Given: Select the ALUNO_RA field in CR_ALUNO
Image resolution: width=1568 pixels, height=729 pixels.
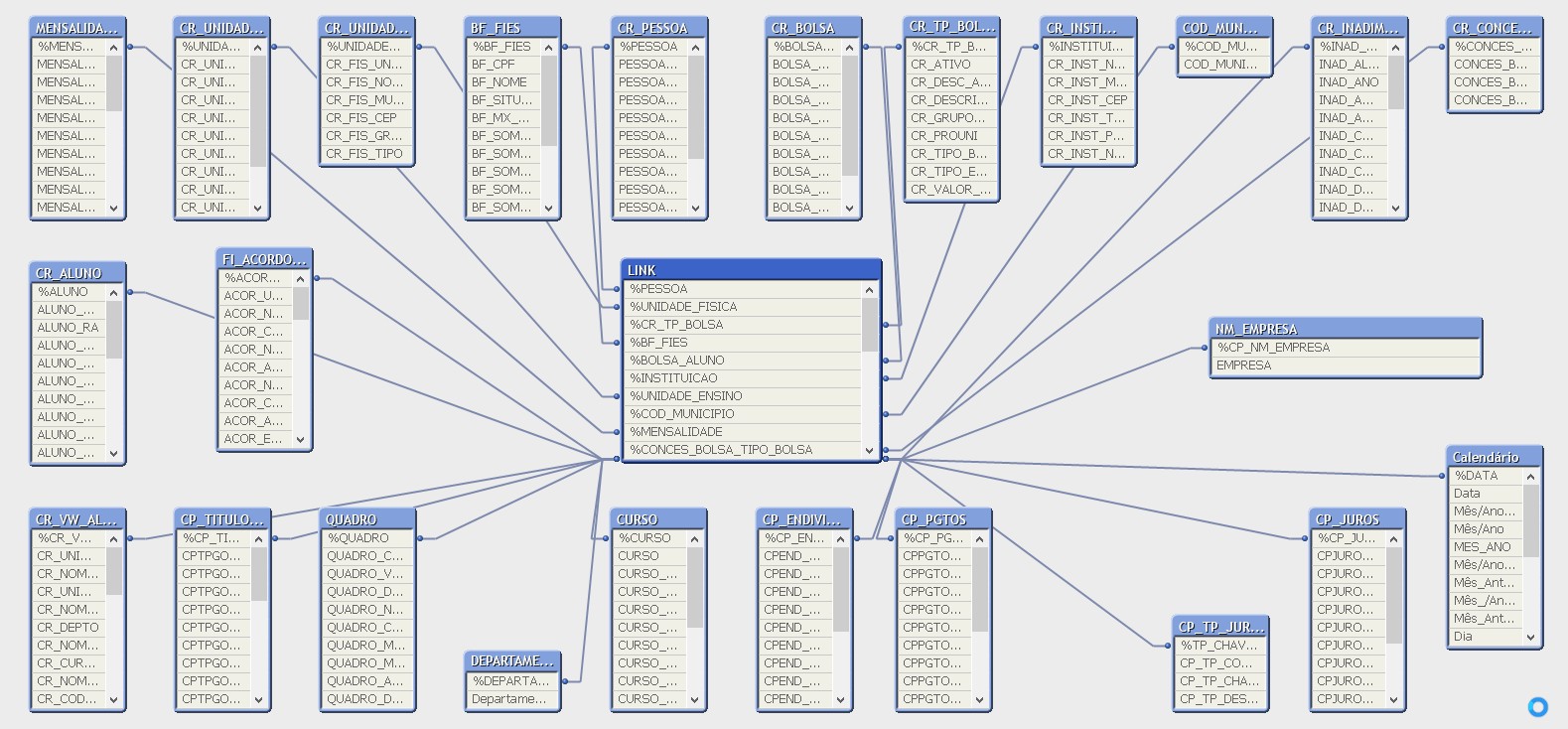Looking at the screenshot, I should 70,328.
